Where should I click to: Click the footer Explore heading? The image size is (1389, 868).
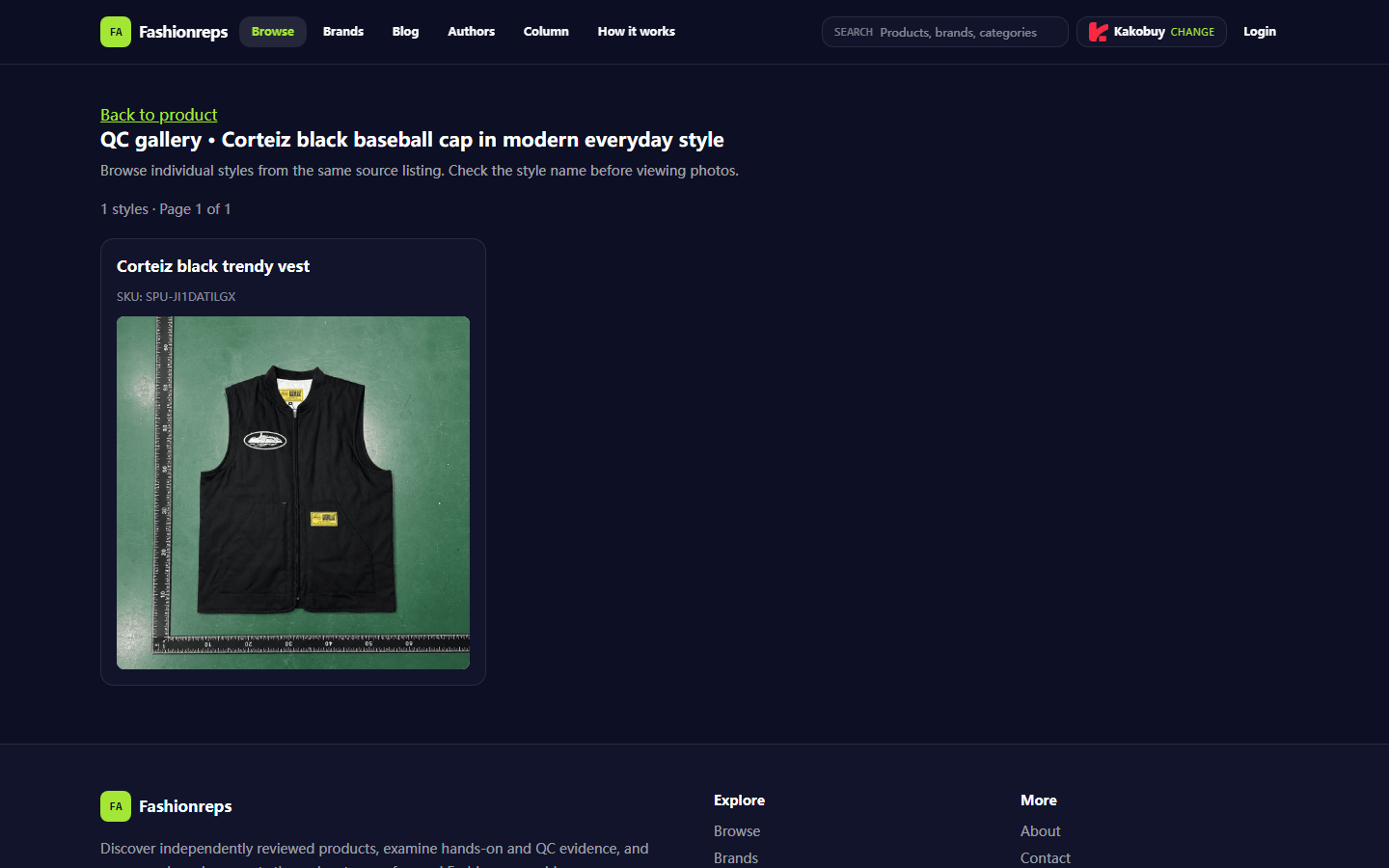(739, 800)
